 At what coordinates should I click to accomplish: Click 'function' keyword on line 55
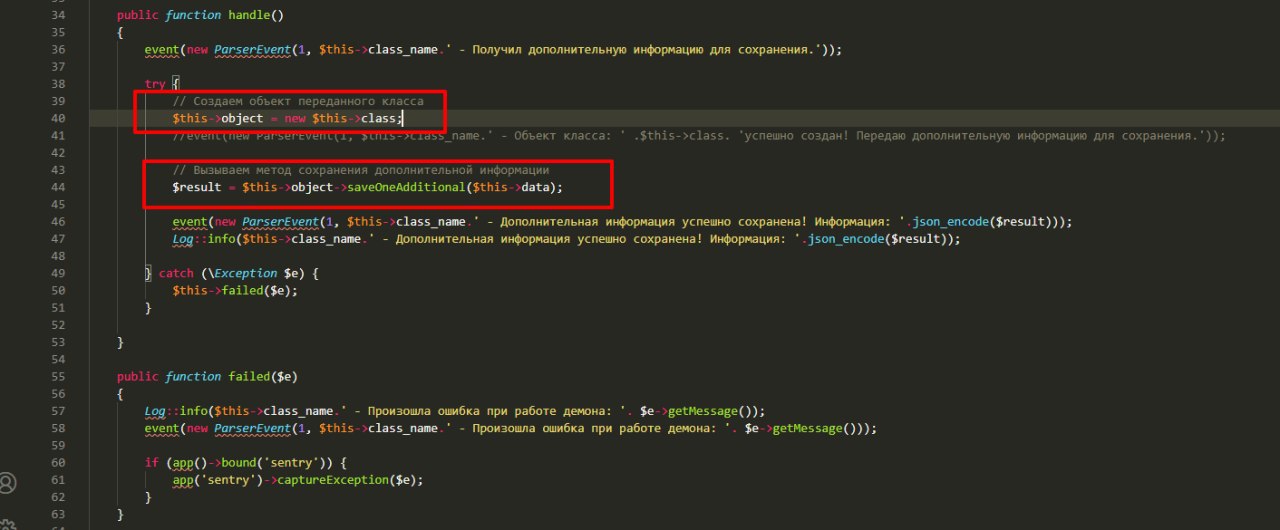pos(193,376)
